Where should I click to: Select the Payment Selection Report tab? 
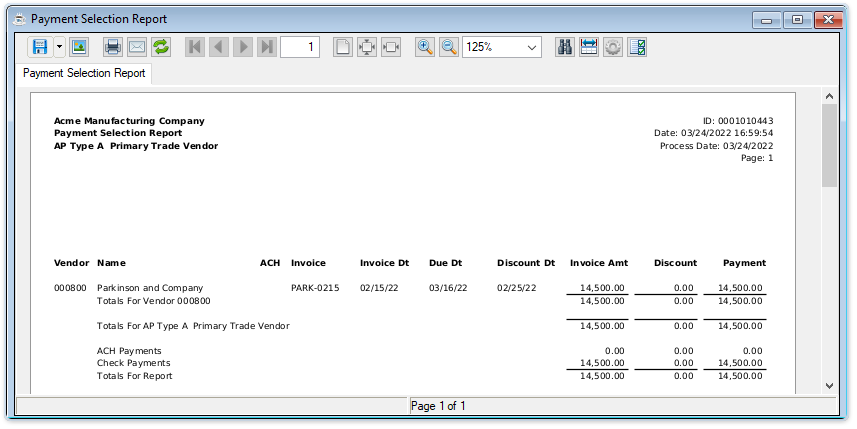coord(84,73)
